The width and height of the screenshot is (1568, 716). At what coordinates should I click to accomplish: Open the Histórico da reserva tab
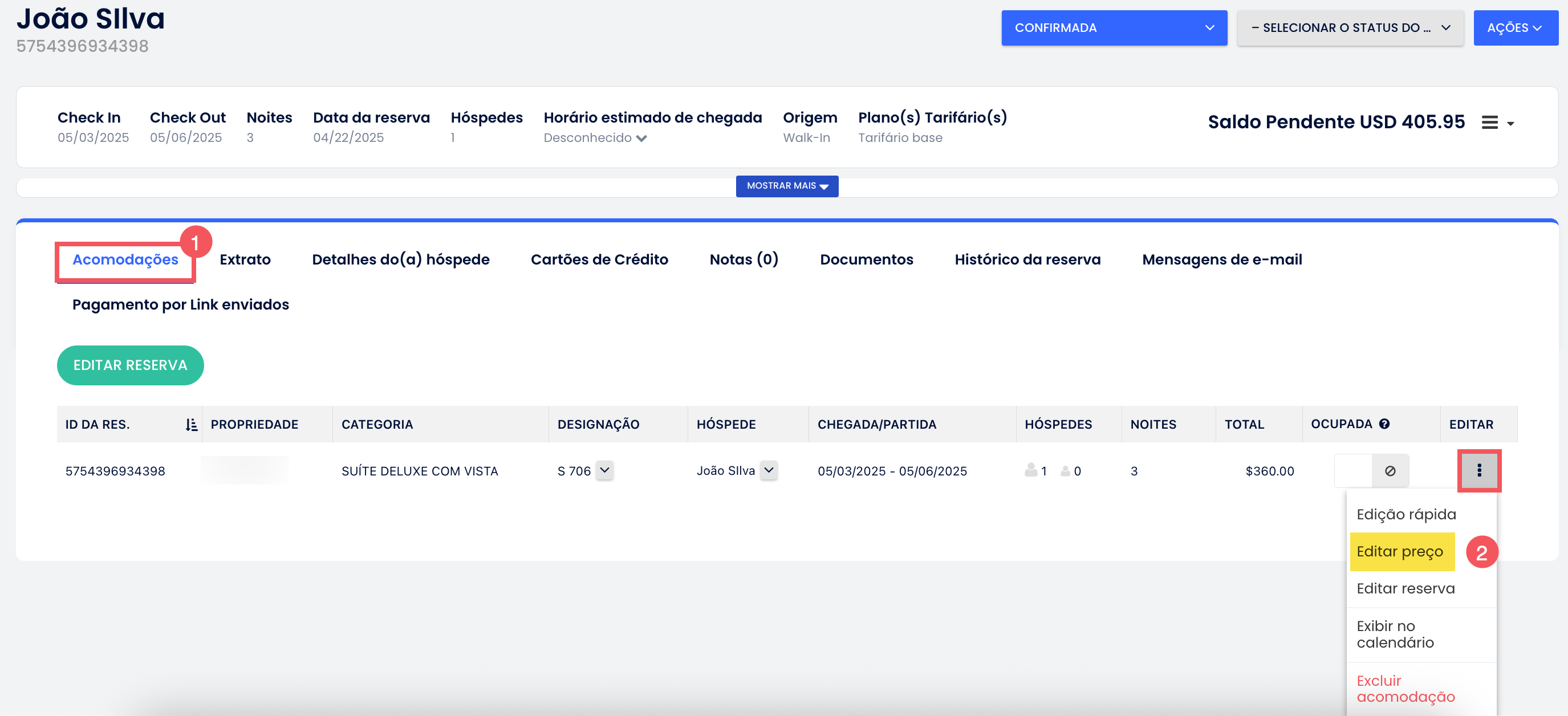click(1027, 260)
